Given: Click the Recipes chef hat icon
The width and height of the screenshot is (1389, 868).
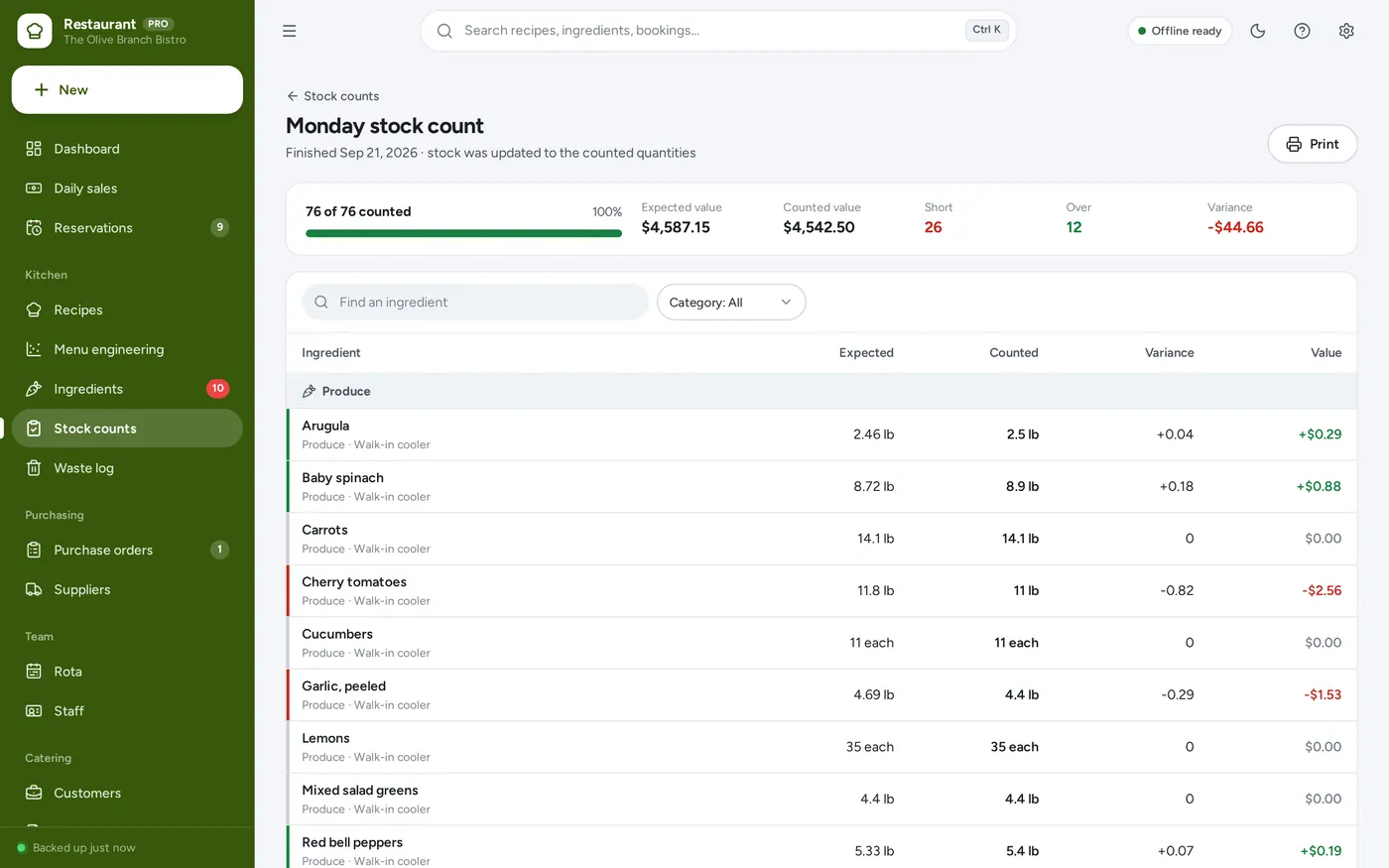Looking at the screenshot, I should [x=34, y=310].
